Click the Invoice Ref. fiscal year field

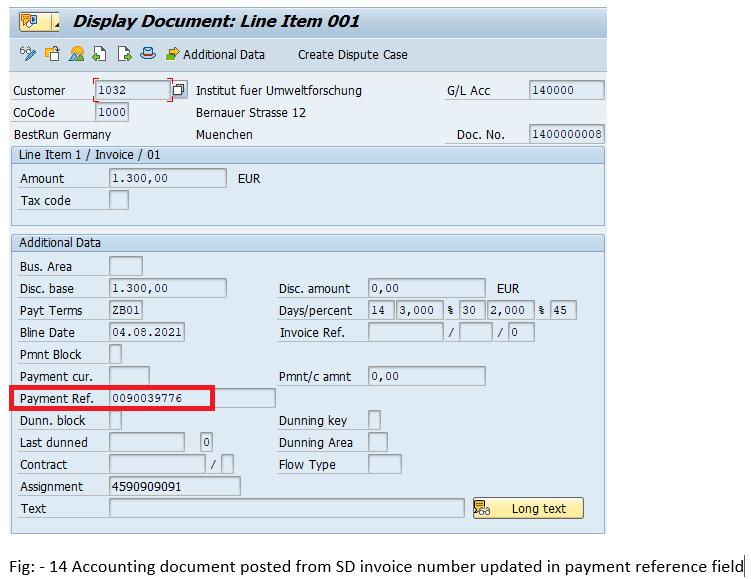[x=476, y=332]
